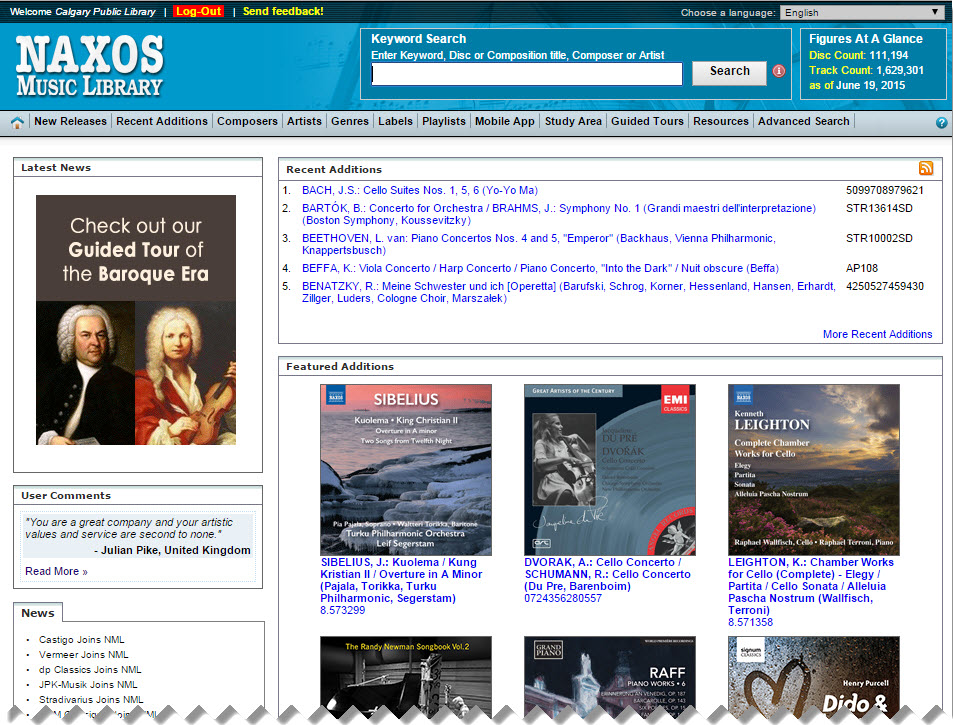Go to the Artists section
The width and height of the screenshot is (953, 725).
pyautogui.click(x=304, y=122)
